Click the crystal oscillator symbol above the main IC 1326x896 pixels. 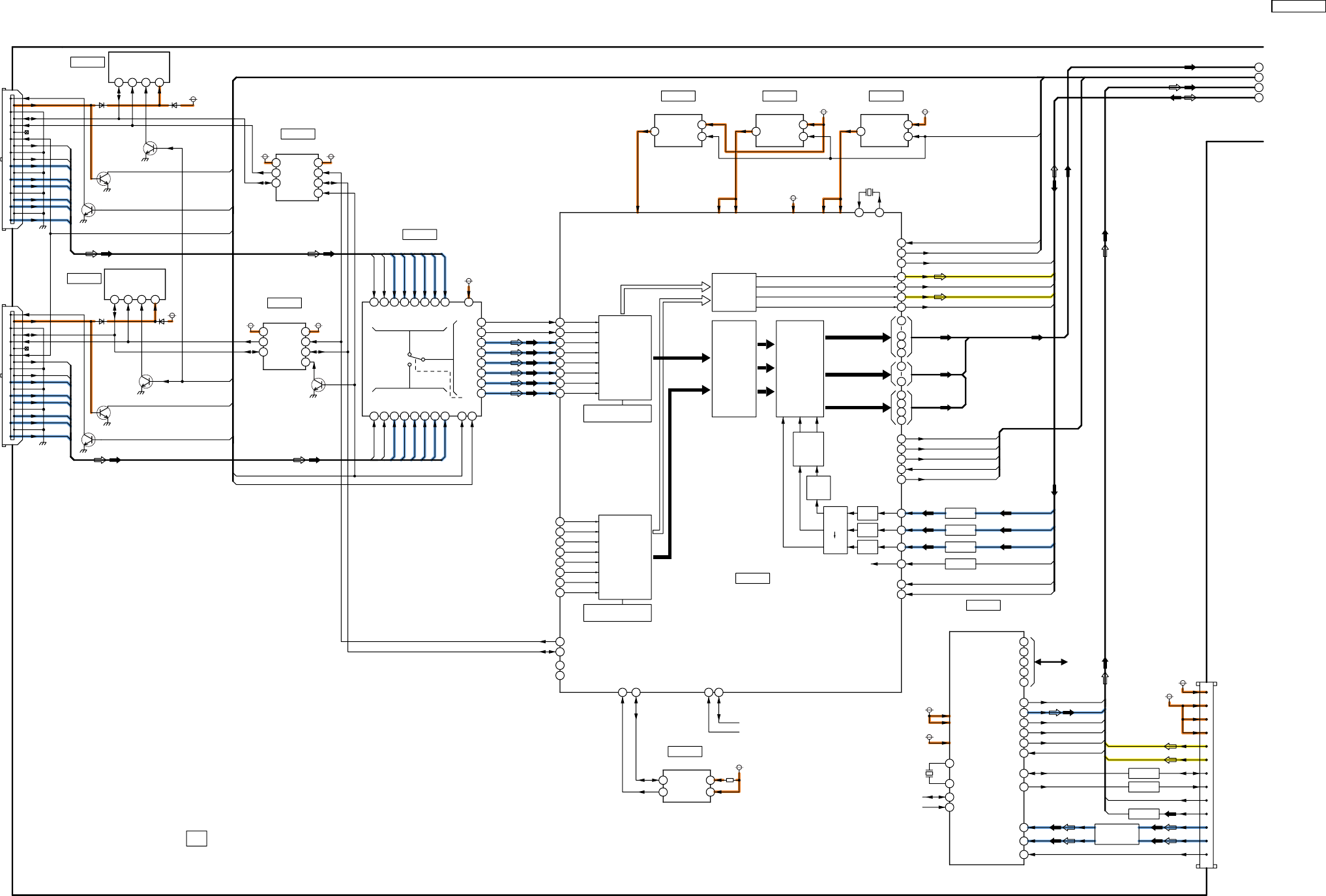click(x=869, y=192)
